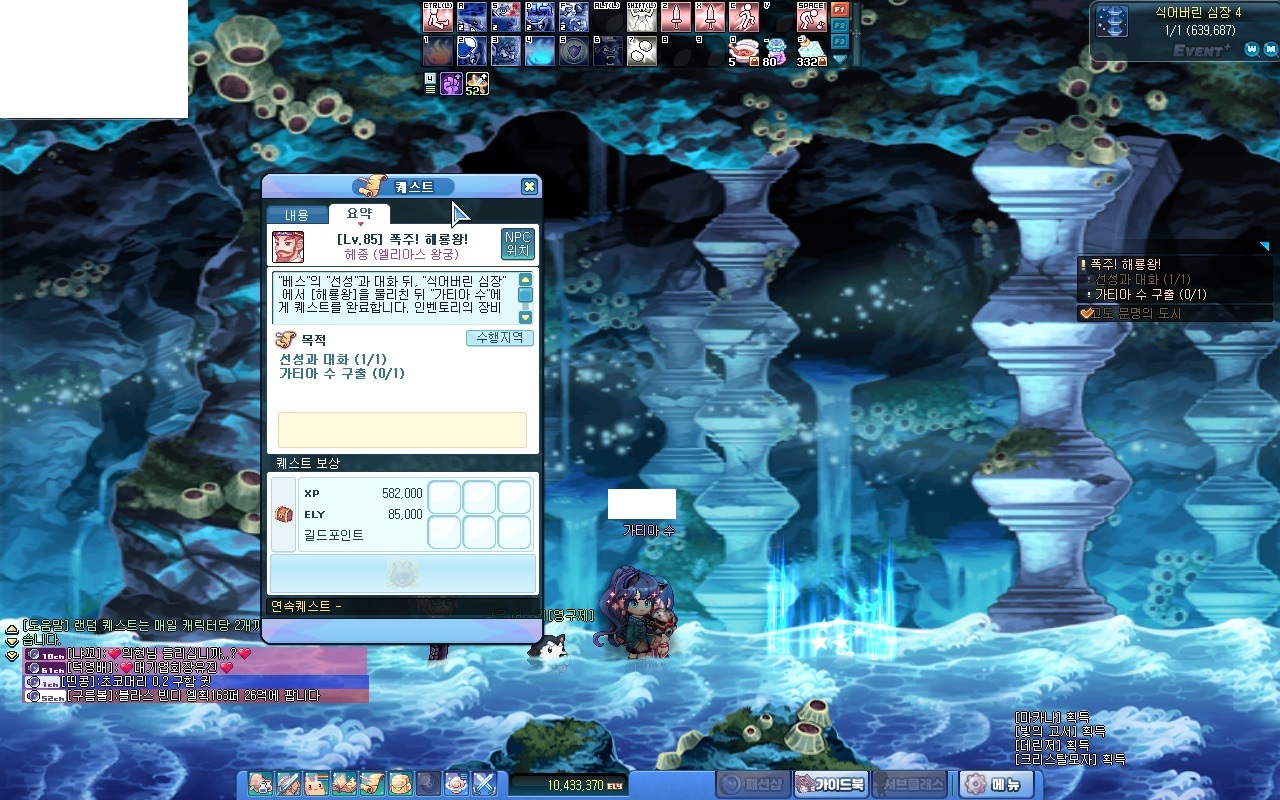Use the crystal item with count 332
Viewport: 1280px width, 800px height.
tap(812, 51)
